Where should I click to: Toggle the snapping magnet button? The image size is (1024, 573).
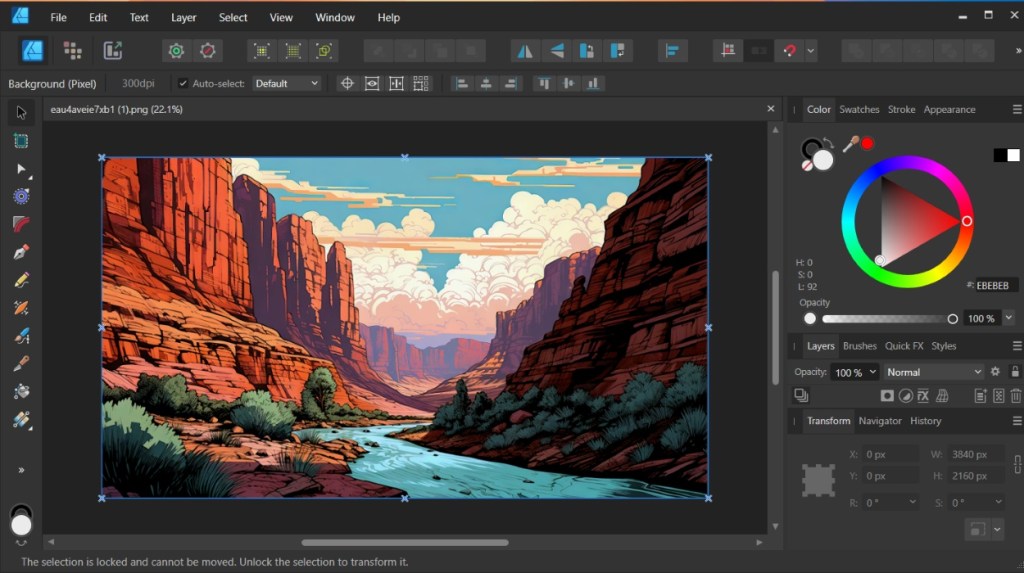pos(790,50)
